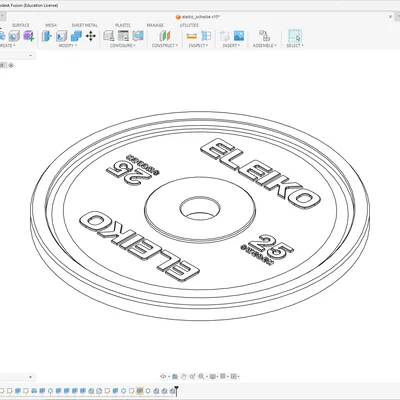Click the Orbit navigation icon

pos(163,376)
